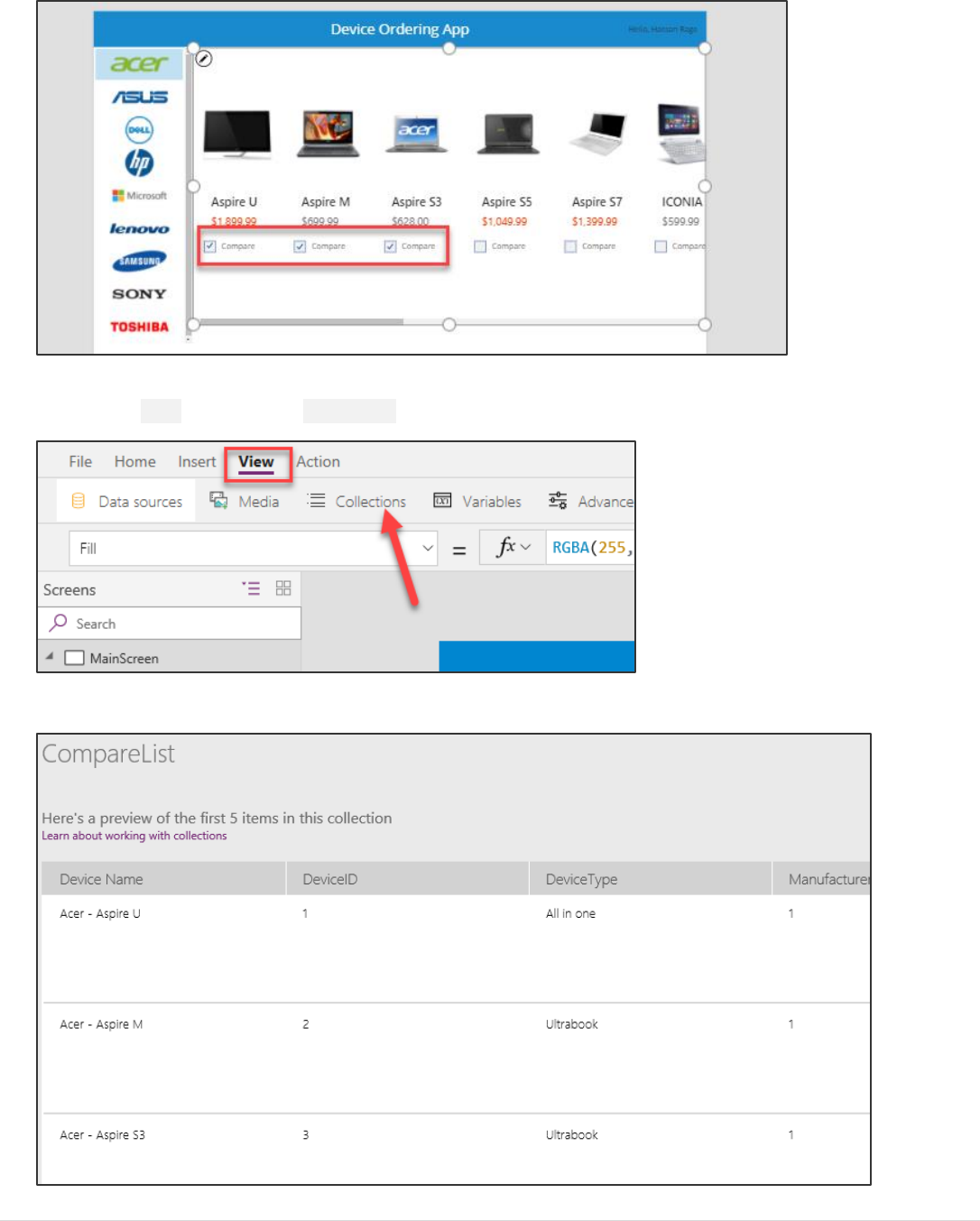
Task: Click the search magnifier icon
Action: coord(59,623)
